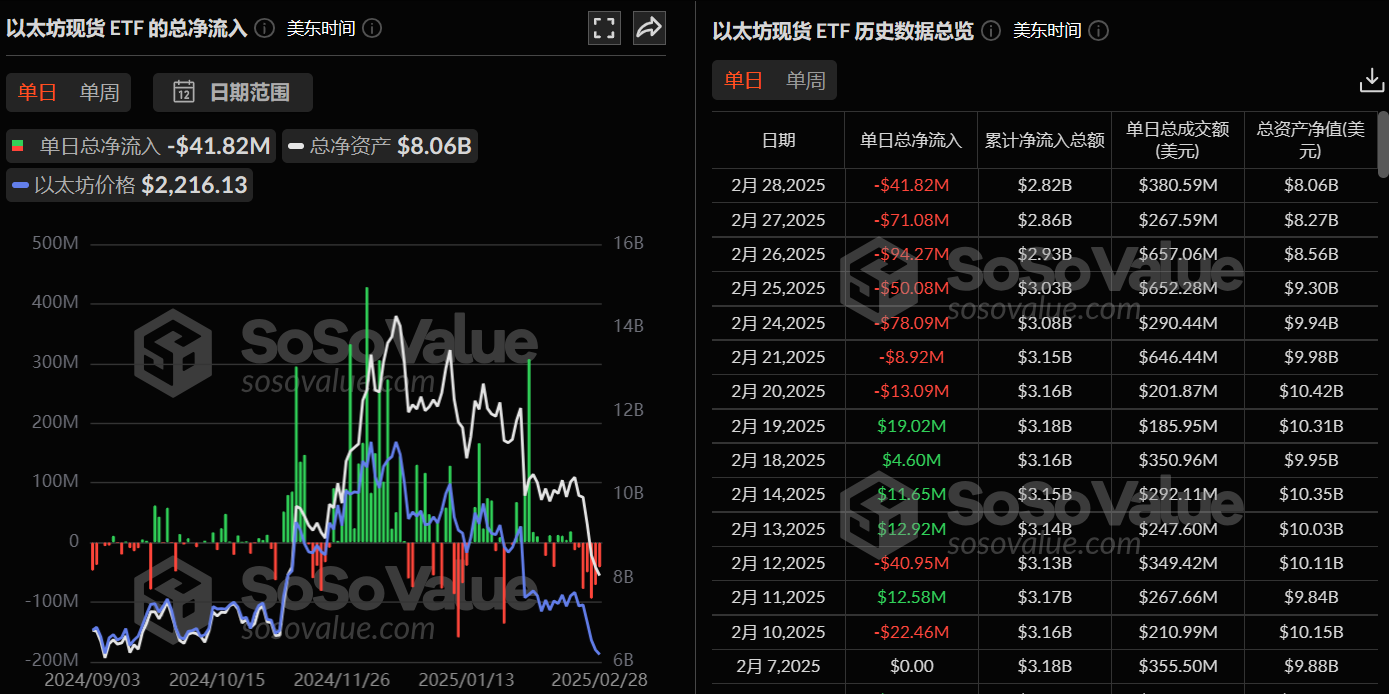Viewport: 1389px width, 694px height.
Task: Click the 2025/02/28 axis label on the chart
Action: point(600,678)
